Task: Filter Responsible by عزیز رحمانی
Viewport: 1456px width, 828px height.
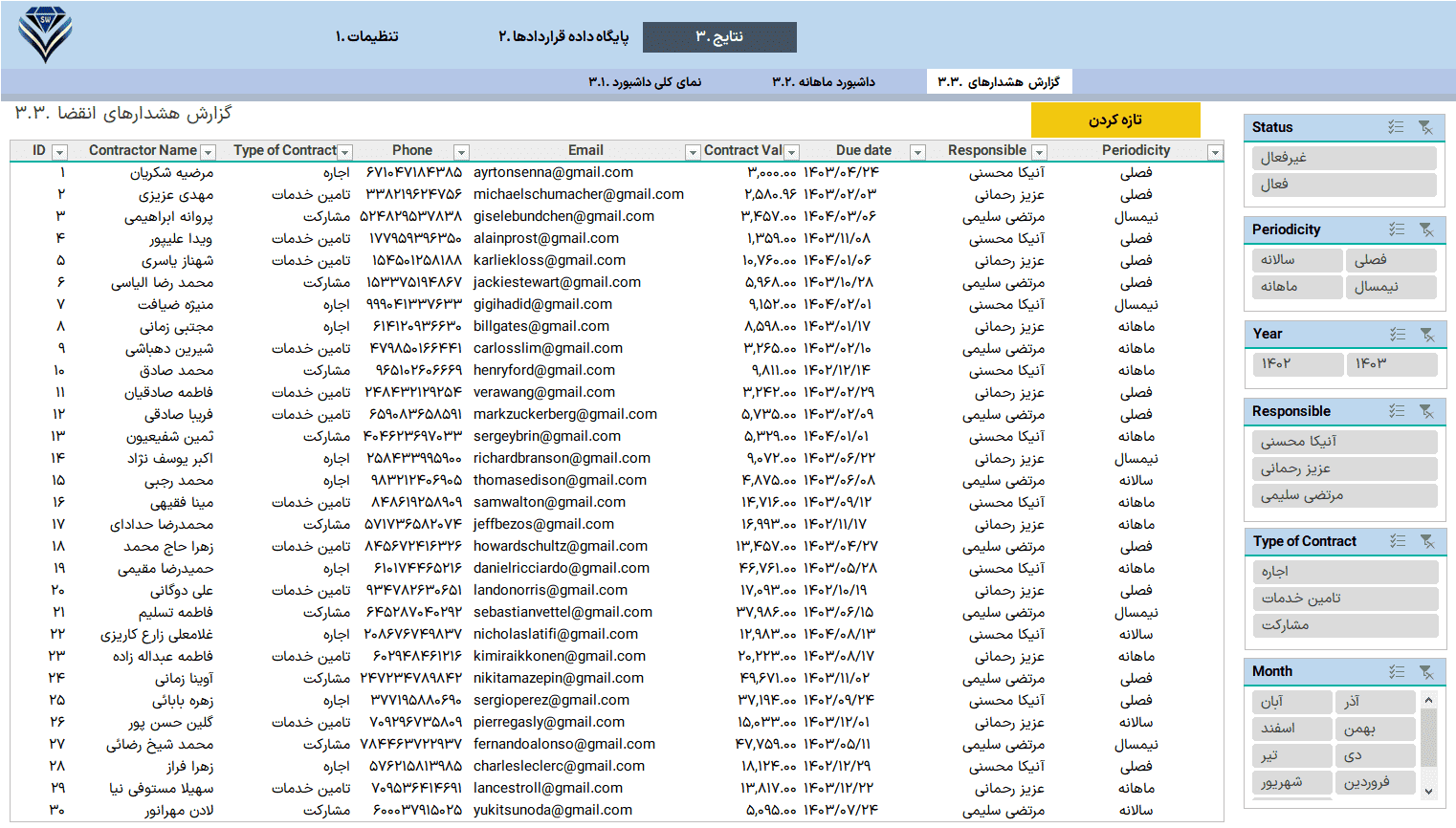Action: click(1344, 468)
